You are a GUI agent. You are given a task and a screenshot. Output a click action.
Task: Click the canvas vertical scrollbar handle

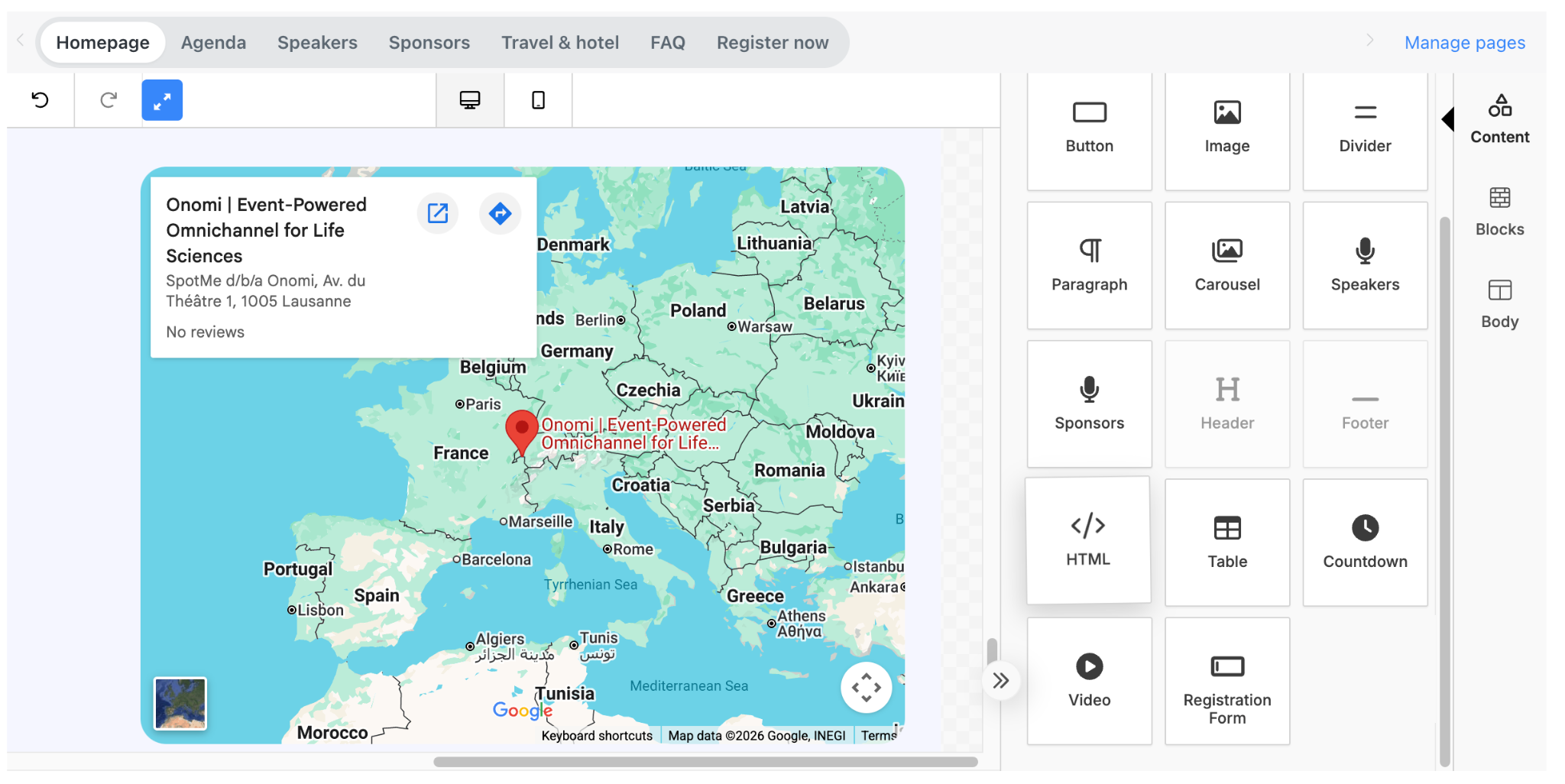point(992,652)
